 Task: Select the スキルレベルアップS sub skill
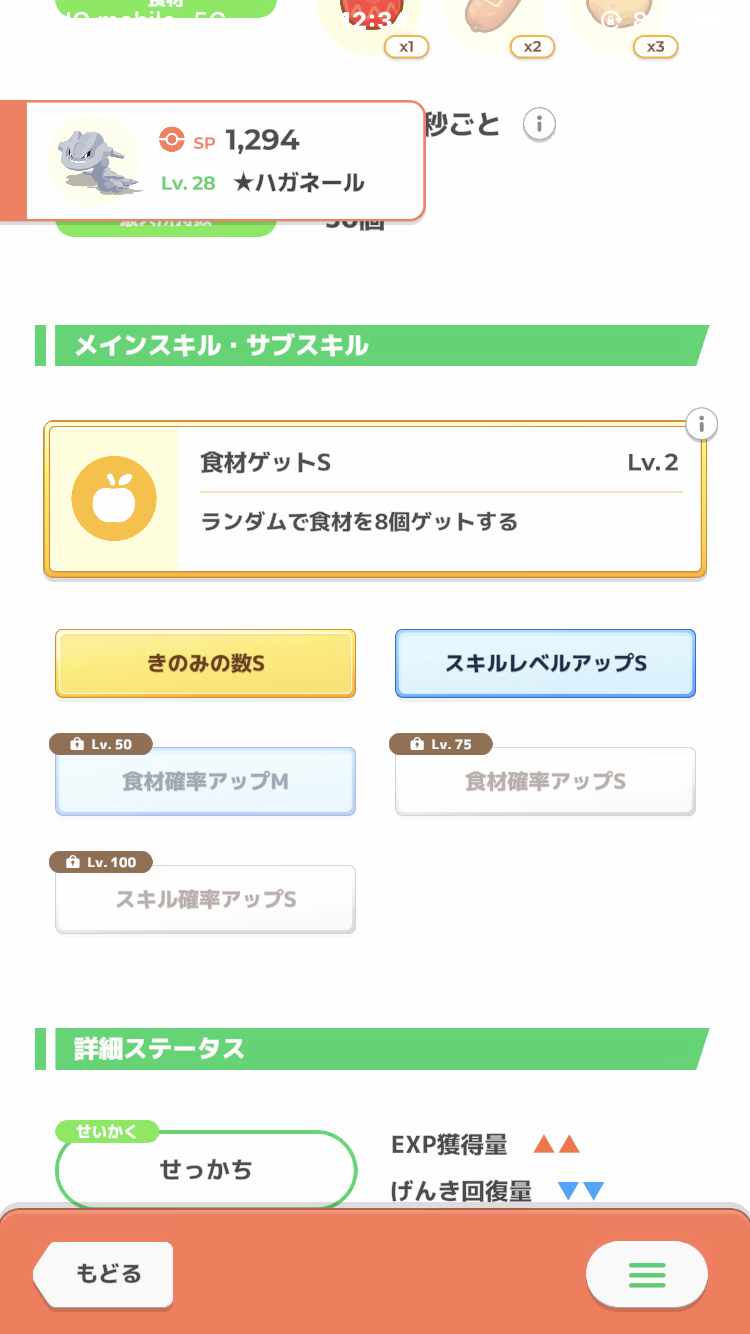pyautogui.click(x=545, y=663)
